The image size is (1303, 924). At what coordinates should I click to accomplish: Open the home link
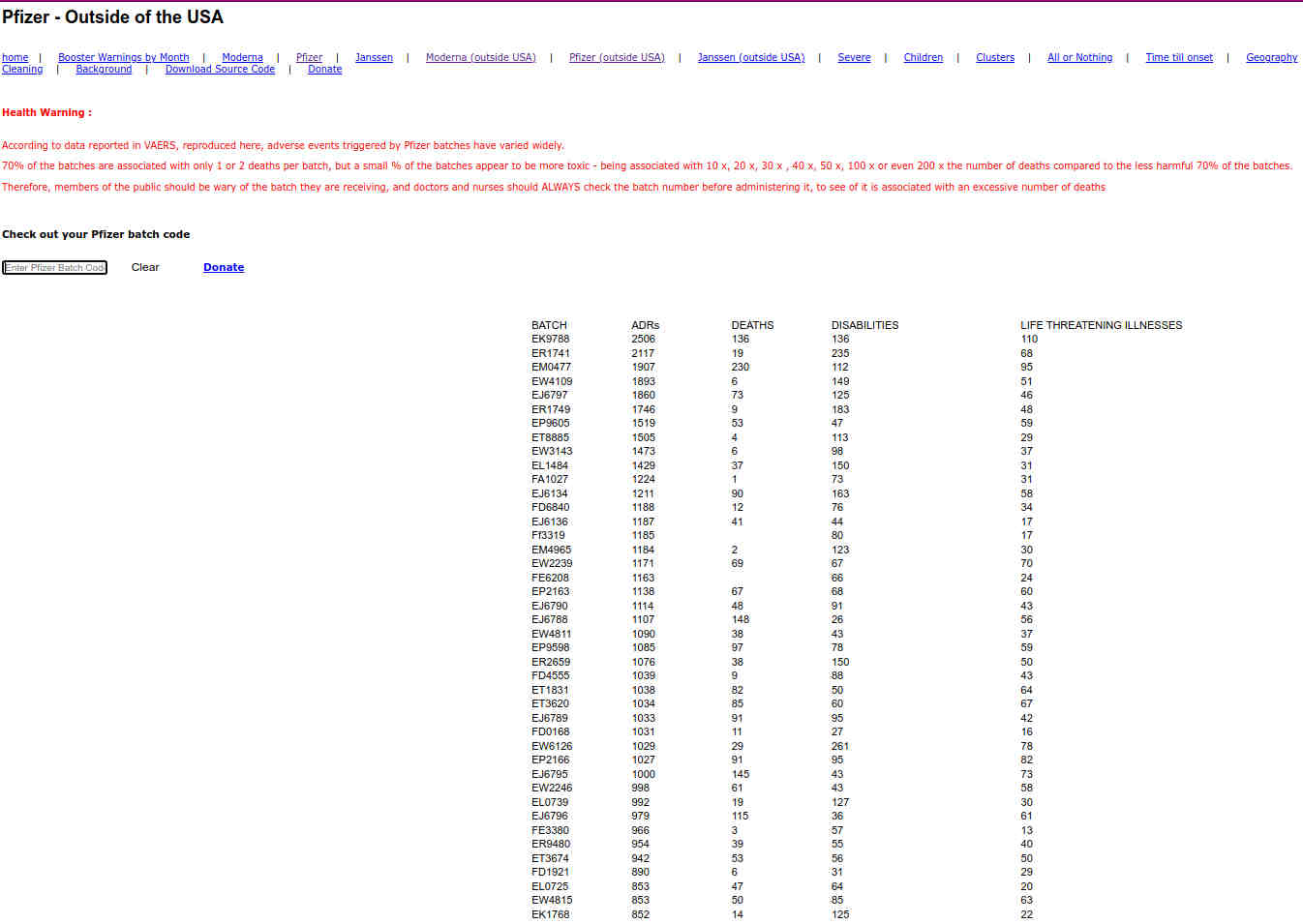coord(15,58)
